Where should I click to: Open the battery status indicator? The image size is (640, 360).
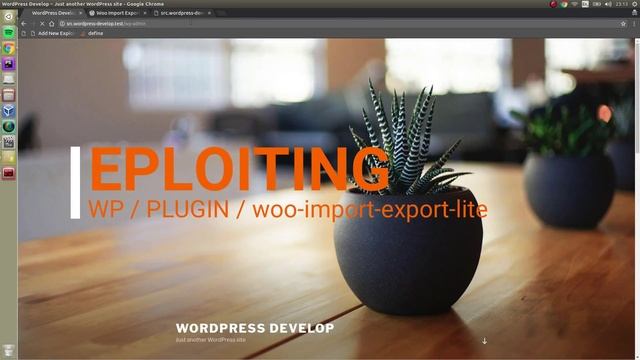(x=597, y=4)
